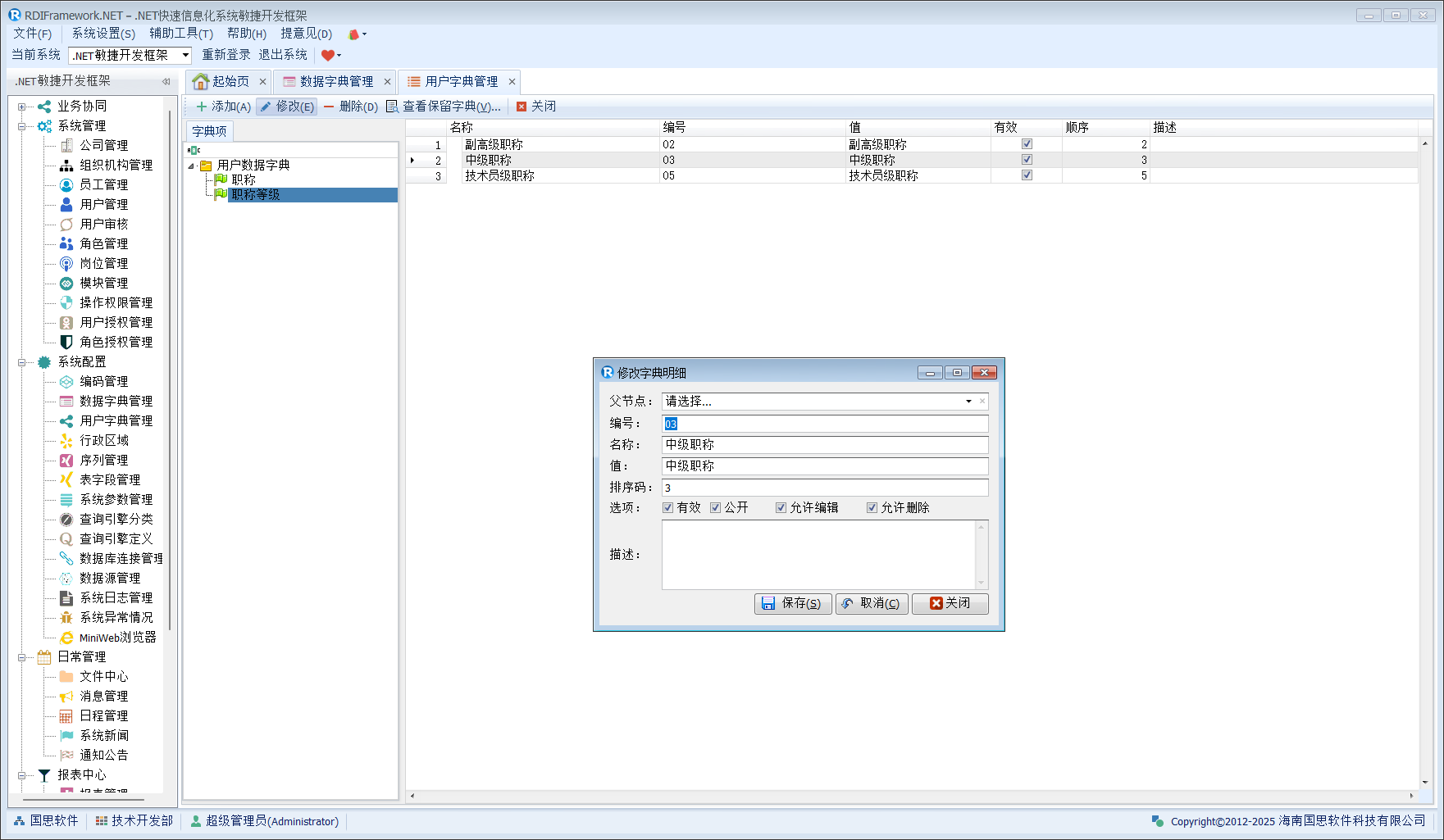Click the MiniWeb浏览器 icon

click(x=66, y=637)
